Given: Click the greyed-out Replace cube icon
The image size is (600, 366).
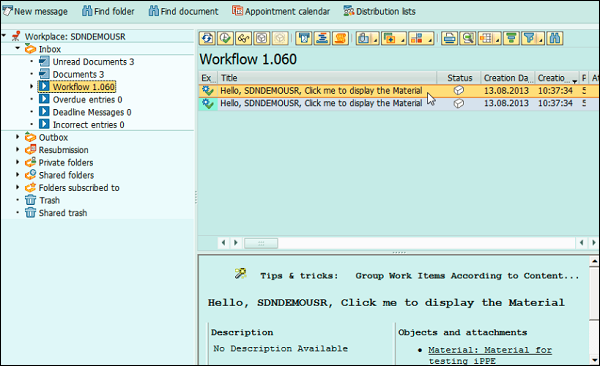Looking at the screenshot, I should [x=280, y=38].
